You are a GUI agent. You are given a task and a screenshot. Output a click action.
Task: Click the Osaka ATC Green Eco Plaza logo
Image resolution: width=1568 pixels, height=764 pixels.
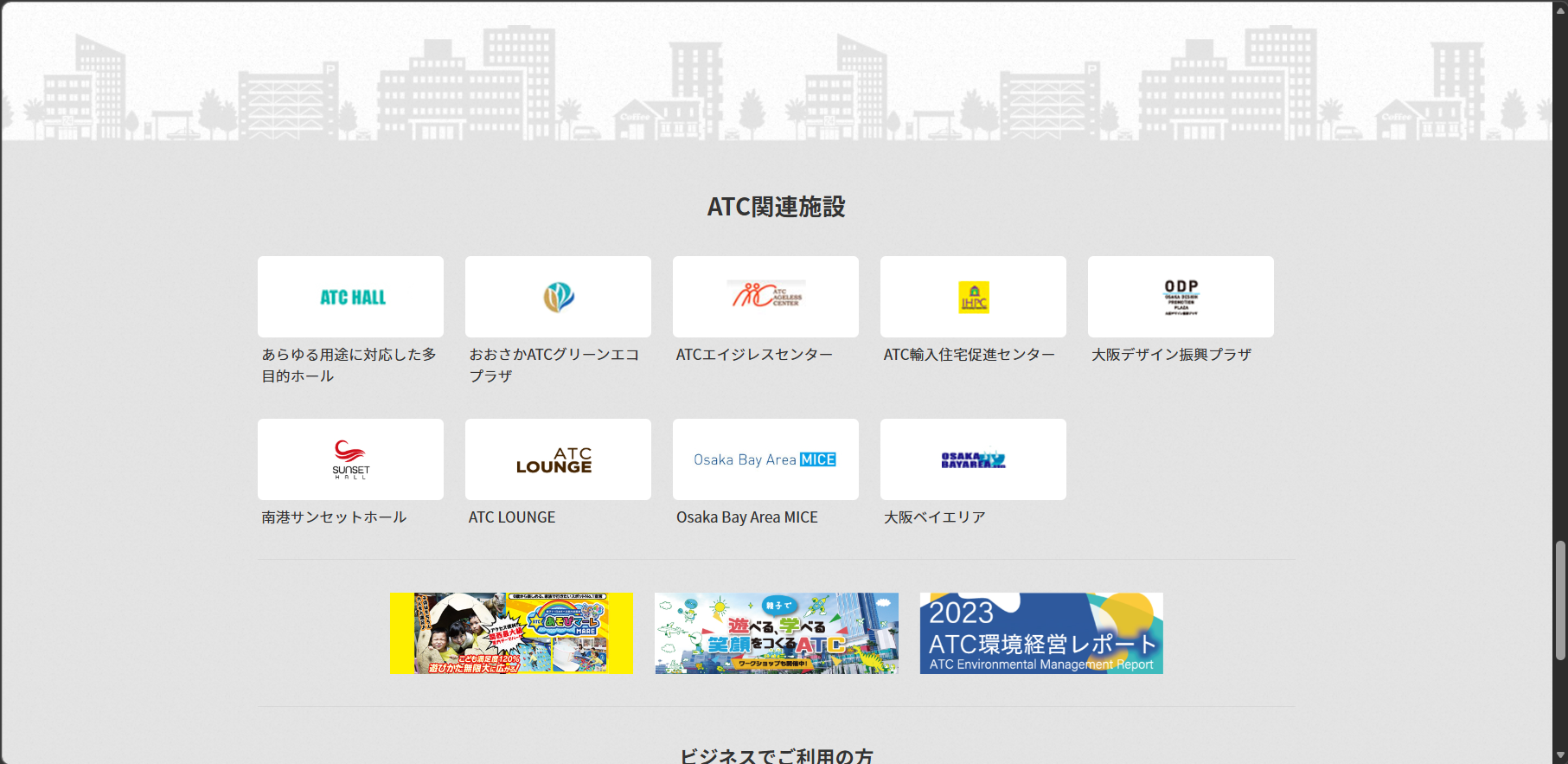558,297
